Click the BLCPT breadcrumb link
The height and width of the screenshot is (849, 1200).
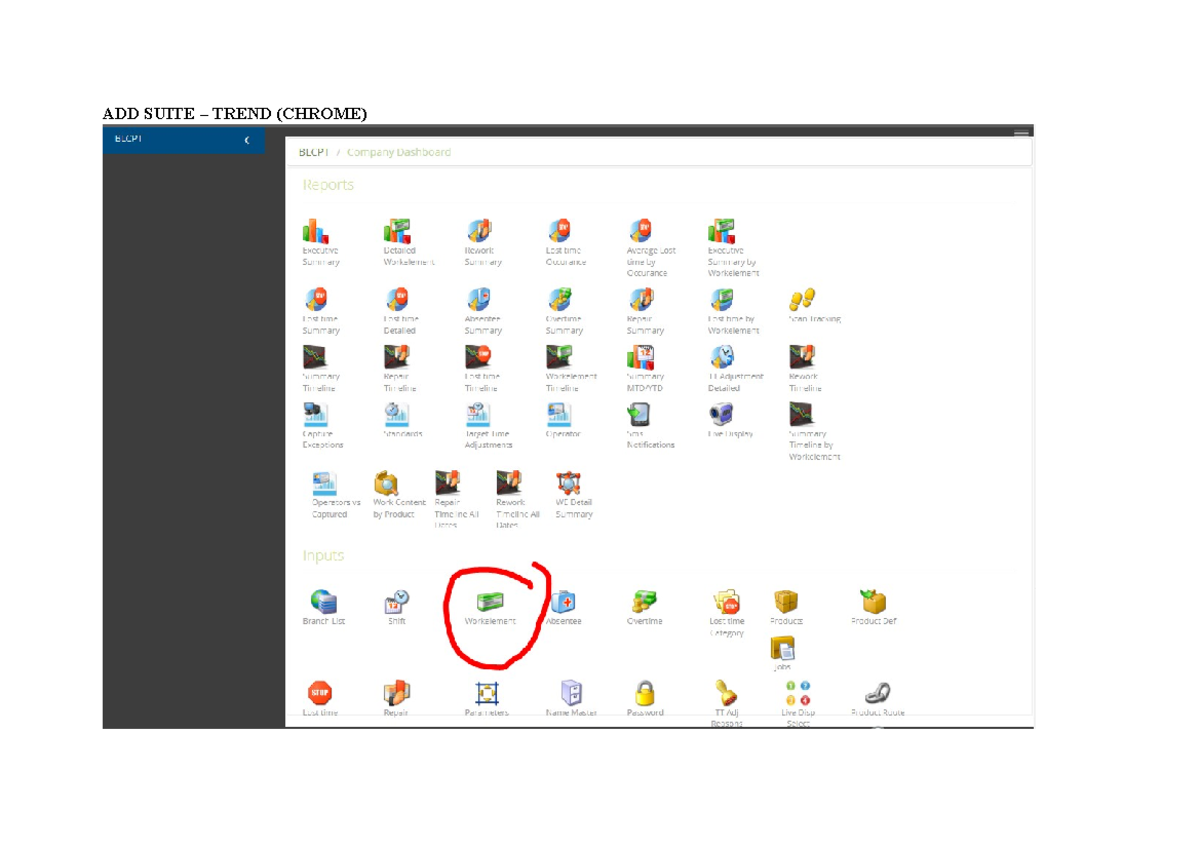tap(316, 153)
